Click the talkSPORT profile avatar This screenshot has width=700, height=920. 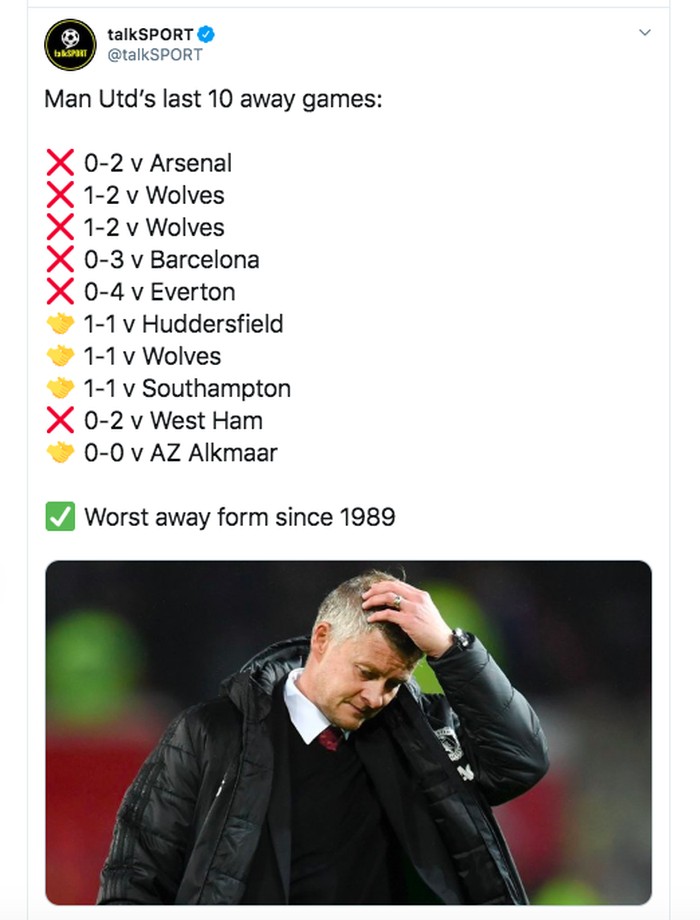70,45
